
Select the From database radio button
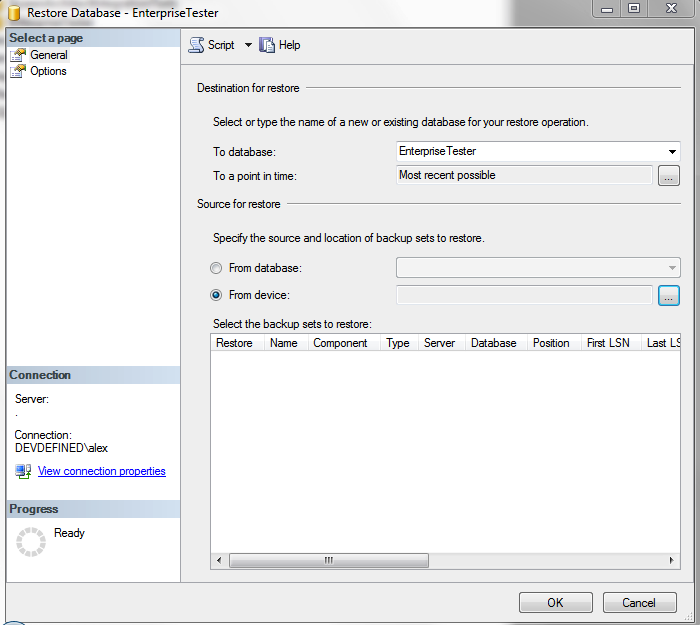[x=216, y=268]
